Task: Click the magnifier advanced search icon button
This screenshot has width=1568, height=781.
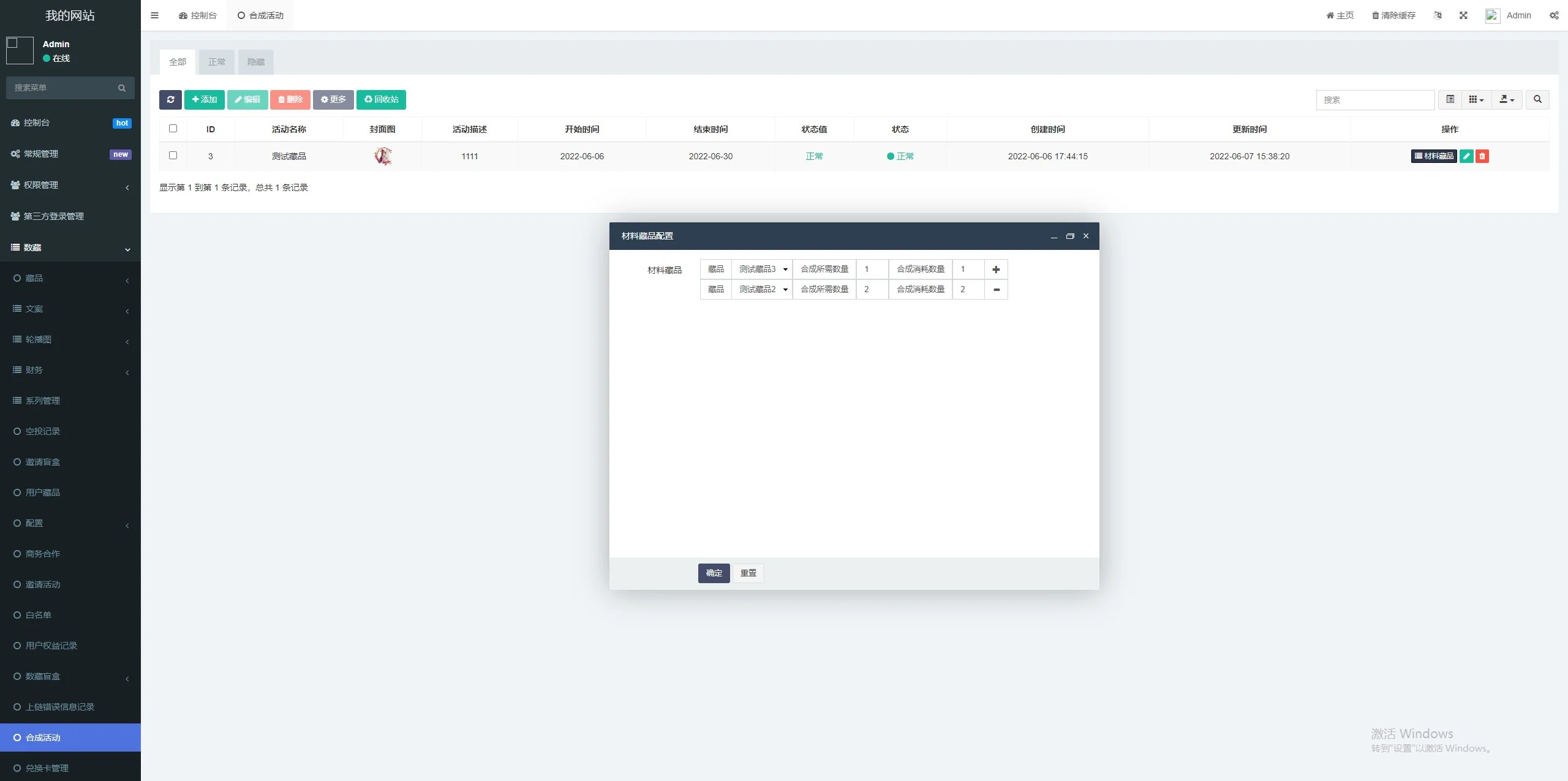Action: tap(1537, 99)
